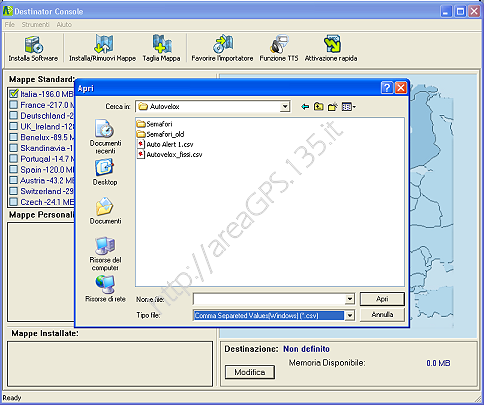Click the Modifica destination button

(x=250, y=372)
